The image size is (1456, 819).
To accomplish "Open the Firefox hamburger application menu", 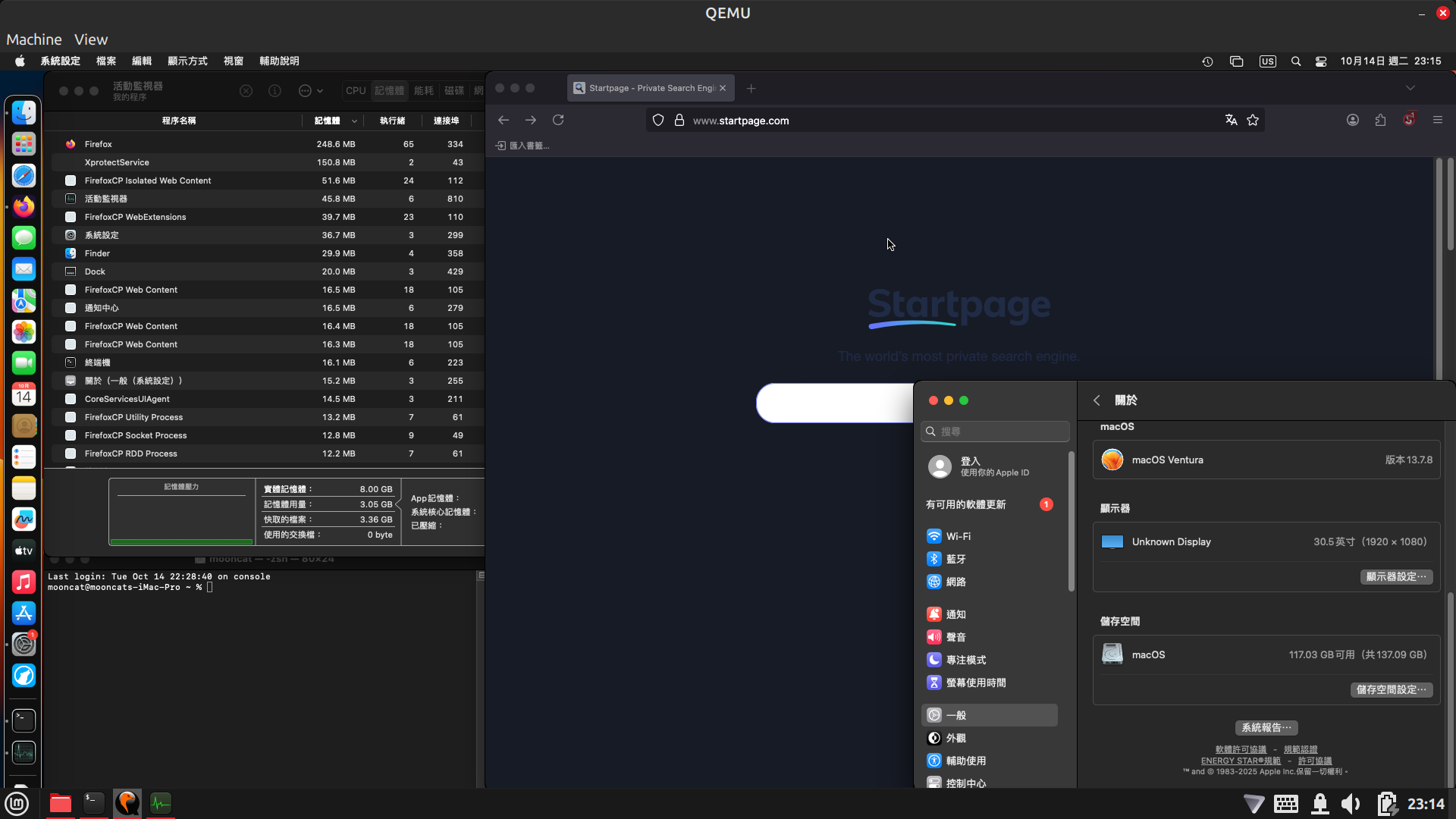I will tap(1438, 120).
